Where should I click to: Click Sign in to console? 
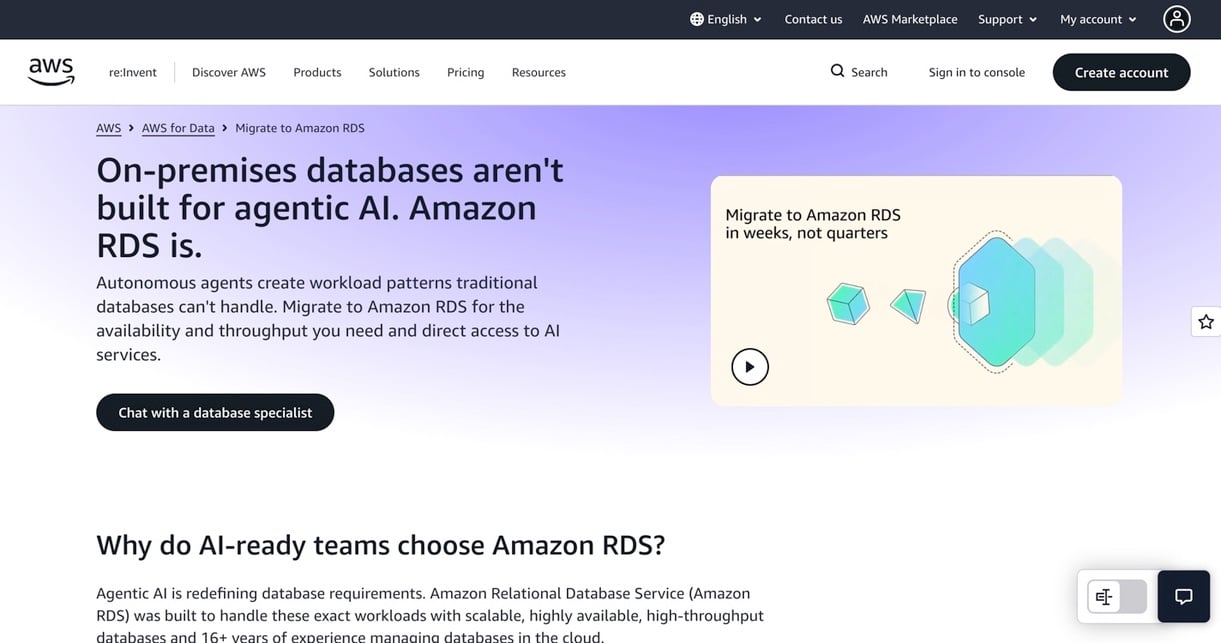tap(976, 72)
